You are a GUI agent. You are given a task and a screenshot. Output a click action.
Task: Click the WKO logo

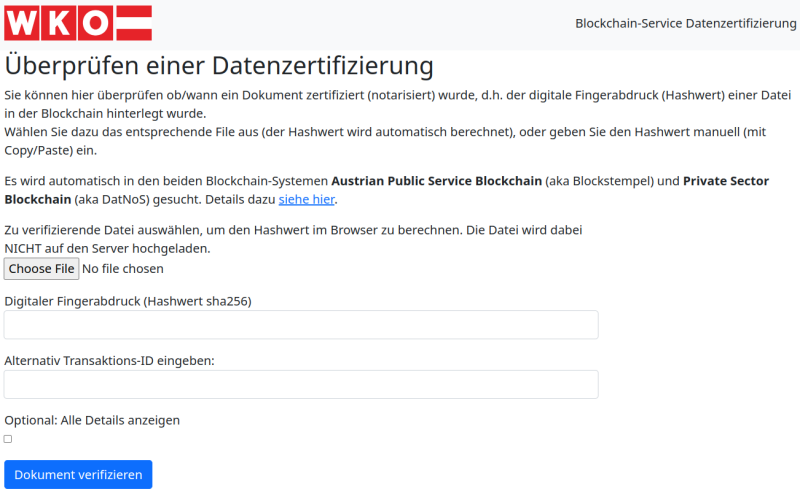click(78, 22)
